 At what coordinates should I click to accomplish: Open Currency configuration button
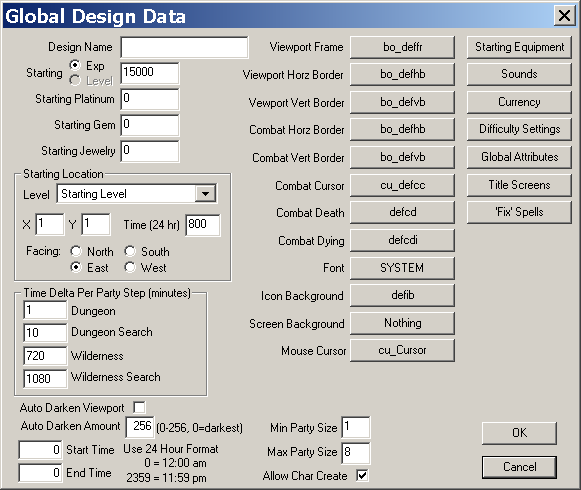point(519,102)
